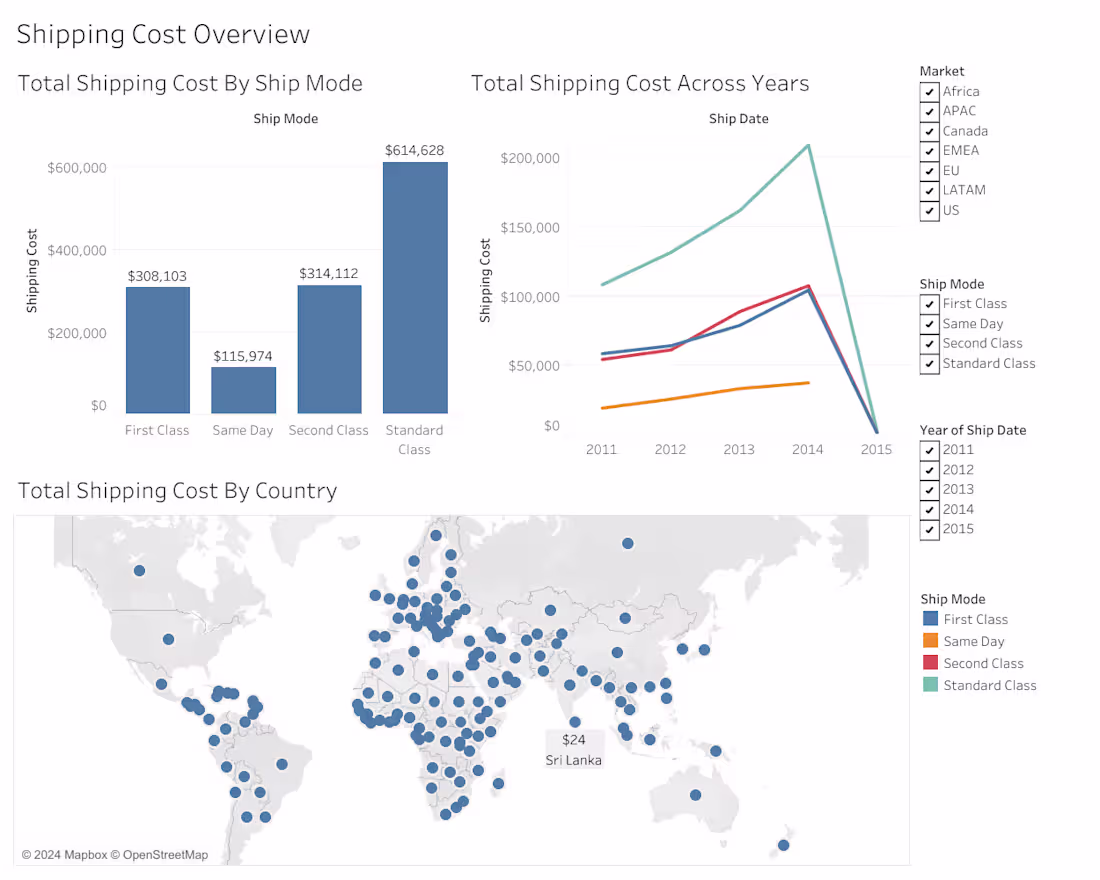The height and width of the screenshot is (880, 1100).
Task: Select the map dot over Australia
Action: coord(695,795)
